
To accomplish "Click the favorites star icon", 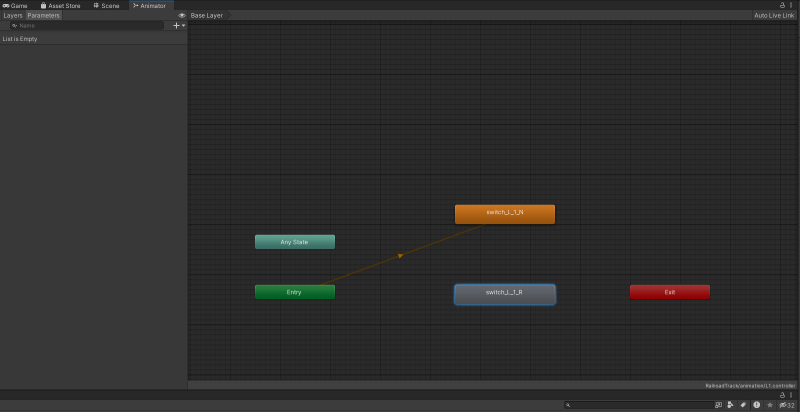I will pos(770,405).
